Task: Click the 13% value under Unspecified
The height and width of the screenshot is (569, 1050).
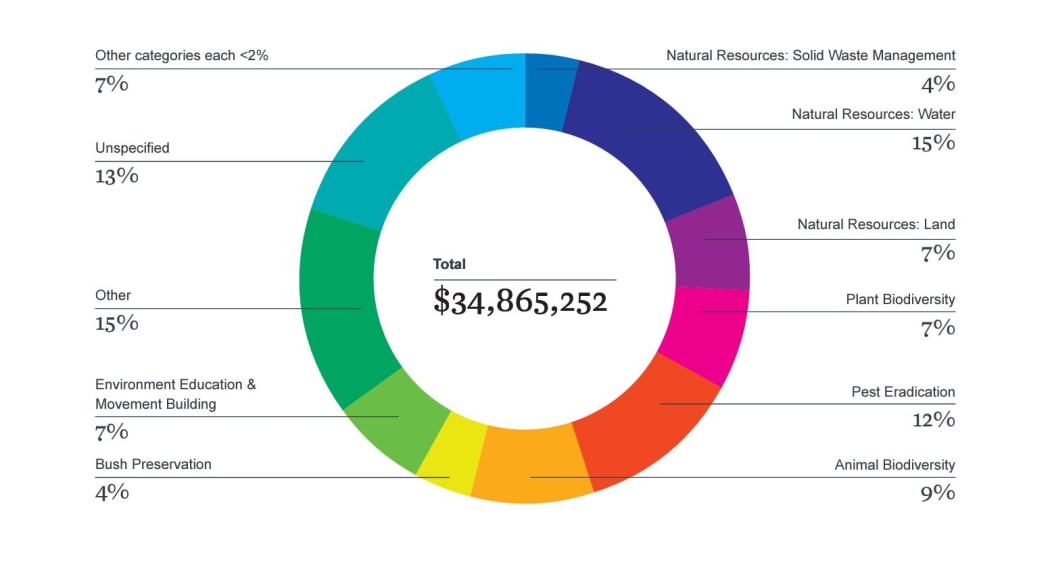Action: pyautogui.click(x=117, y=176)
